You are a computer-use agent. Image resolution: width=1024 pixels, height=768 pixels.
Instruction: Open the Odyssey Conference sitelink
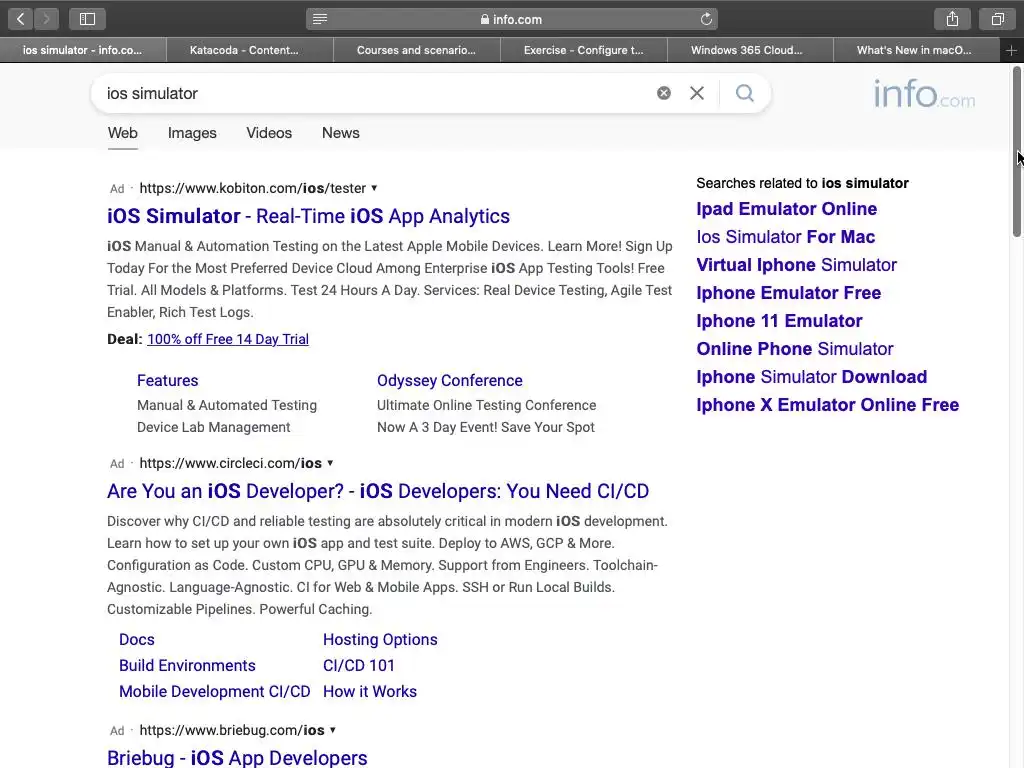pyautogui.click(x=450, y=381)
